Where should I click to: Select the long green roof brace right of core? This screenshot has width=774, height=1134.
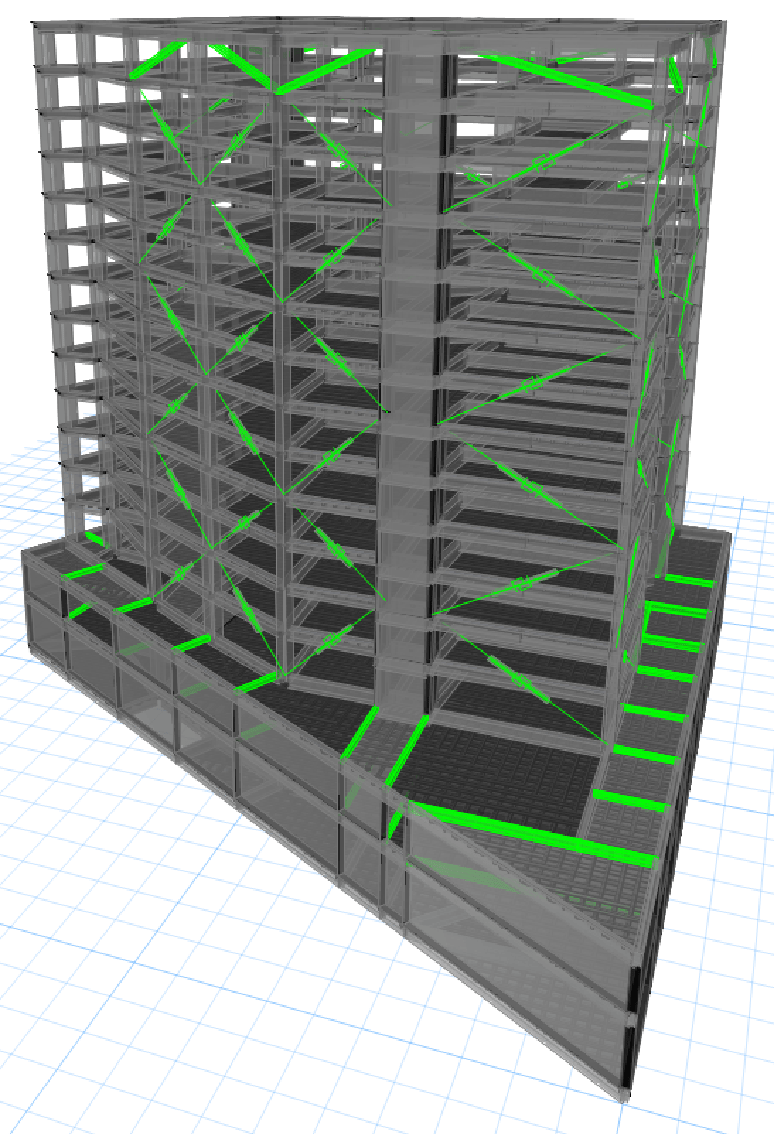pos(565,81)
